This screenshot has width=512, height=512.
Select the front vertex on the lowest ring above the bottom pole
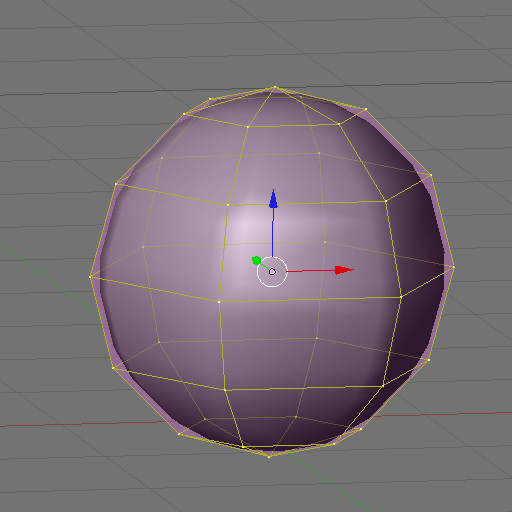243,446
